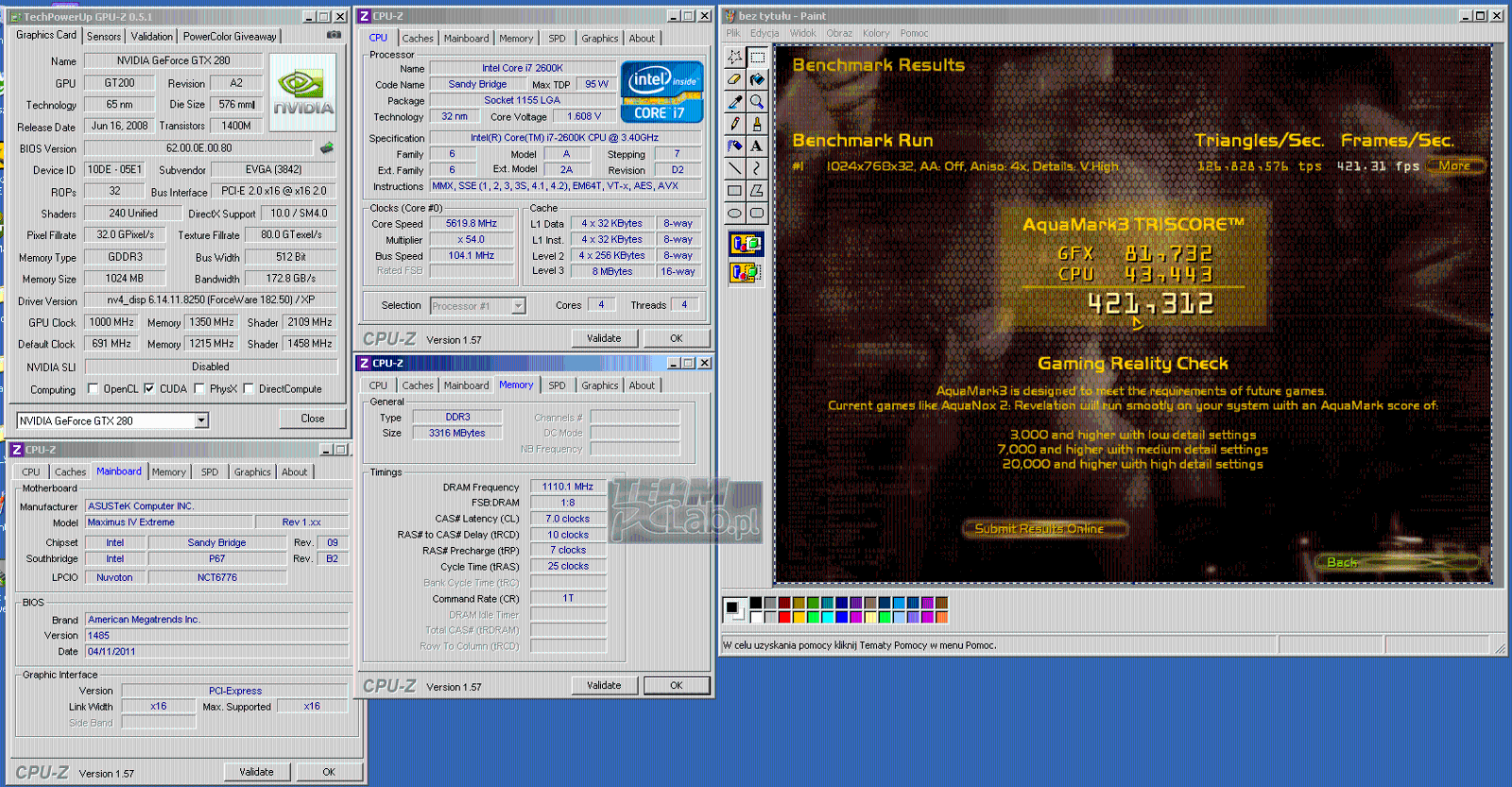Switch to GPU-Z Sensors tab

coord(104,37)
